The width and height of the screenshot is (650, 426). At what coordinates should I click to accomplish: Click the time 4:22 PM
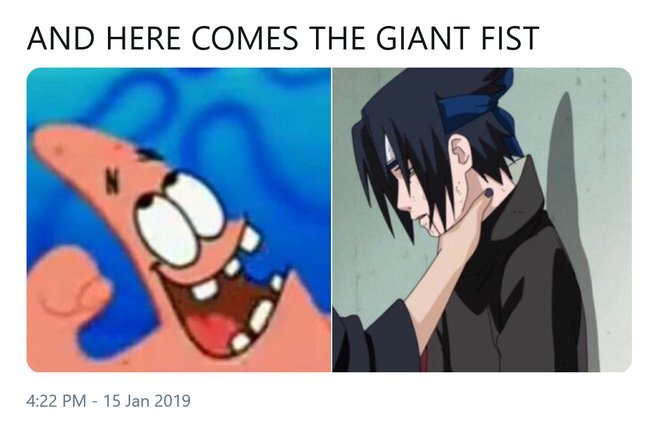[x=56, y=401]
